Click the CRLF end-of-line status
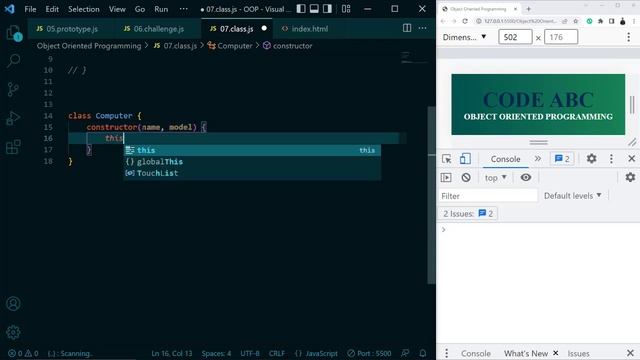 277,353
